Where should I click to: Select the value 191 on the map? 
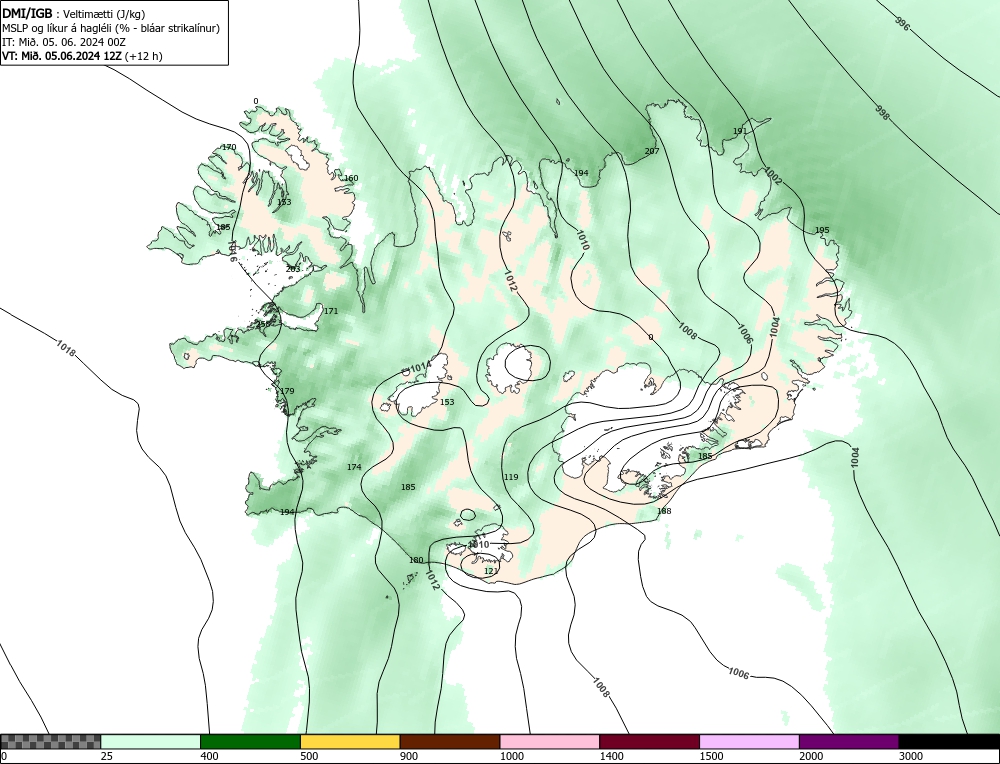click(x=740, y=131)
